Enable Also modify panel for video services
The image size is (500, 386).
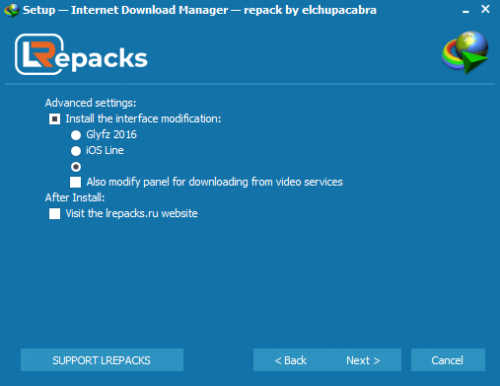pos(75,182)
